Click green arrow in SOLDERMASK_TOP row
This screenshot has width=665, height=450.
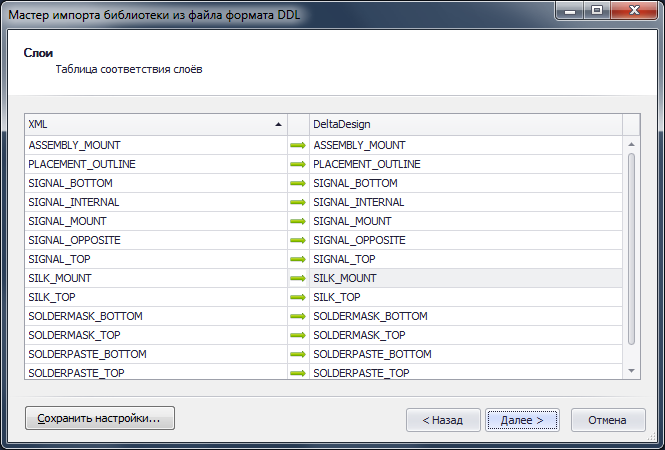coord(298,335)
